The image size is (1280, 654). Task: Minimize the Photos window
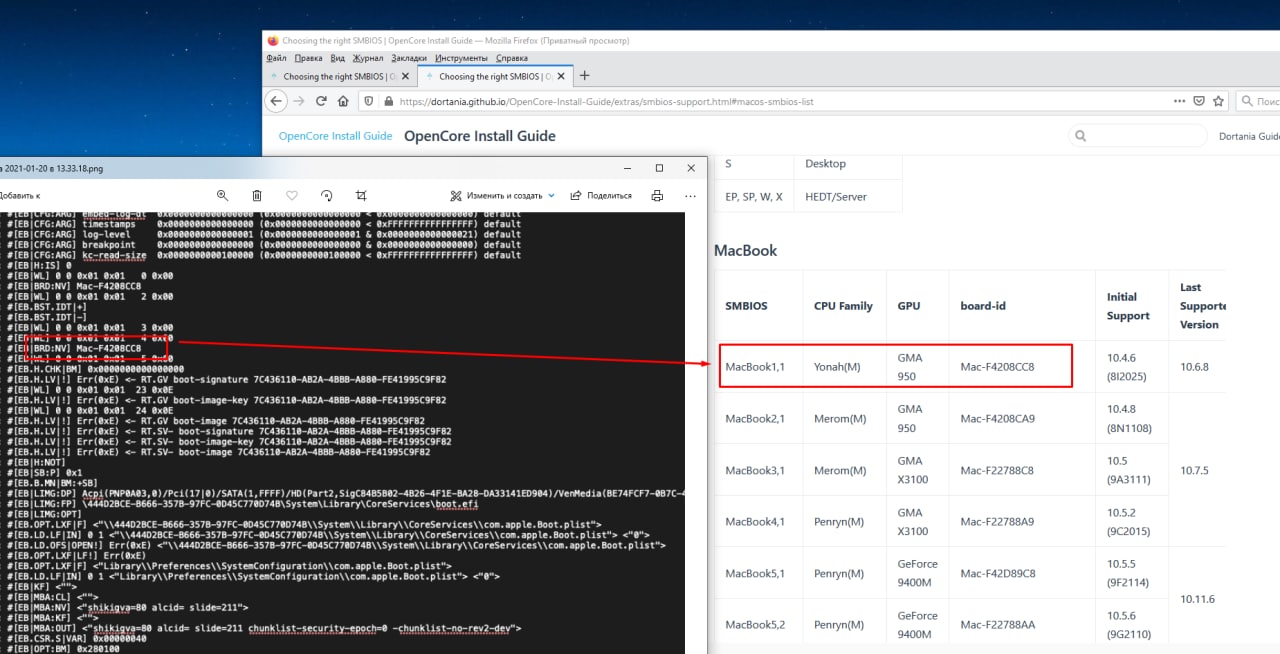tap(627, 168)
